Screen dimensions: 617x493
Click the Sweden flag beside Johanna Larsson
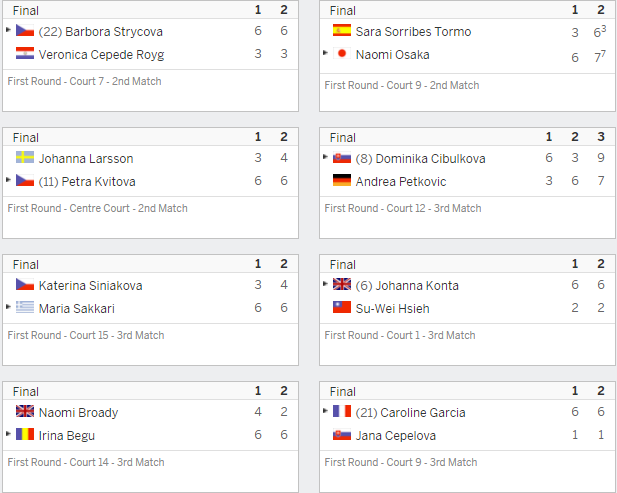[25, 157]
